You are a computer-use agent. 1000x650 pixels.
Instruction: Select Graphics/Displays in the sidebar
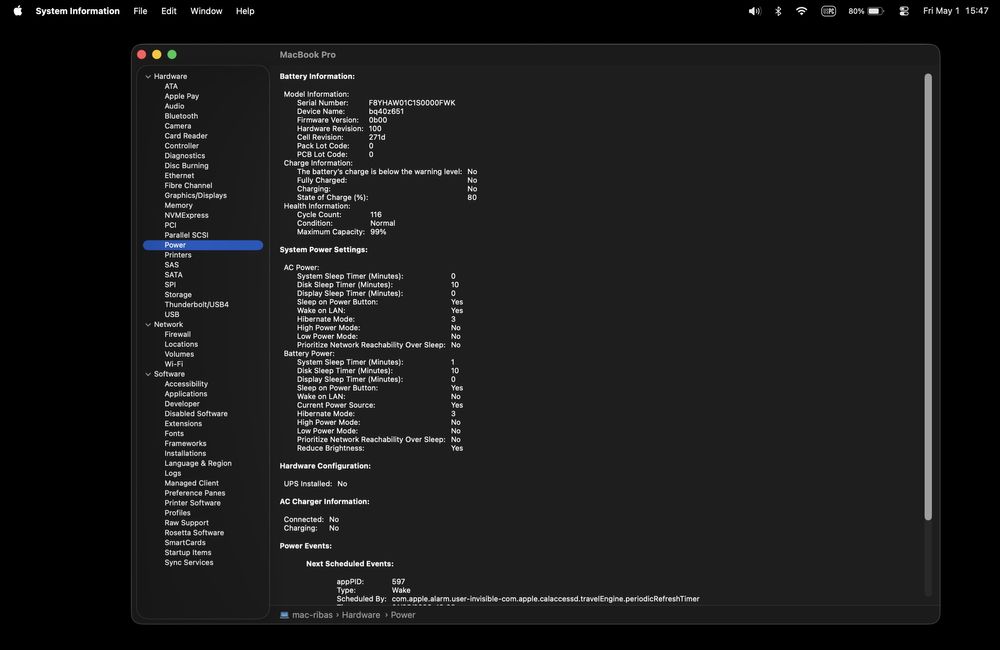(x=196, y=195)
